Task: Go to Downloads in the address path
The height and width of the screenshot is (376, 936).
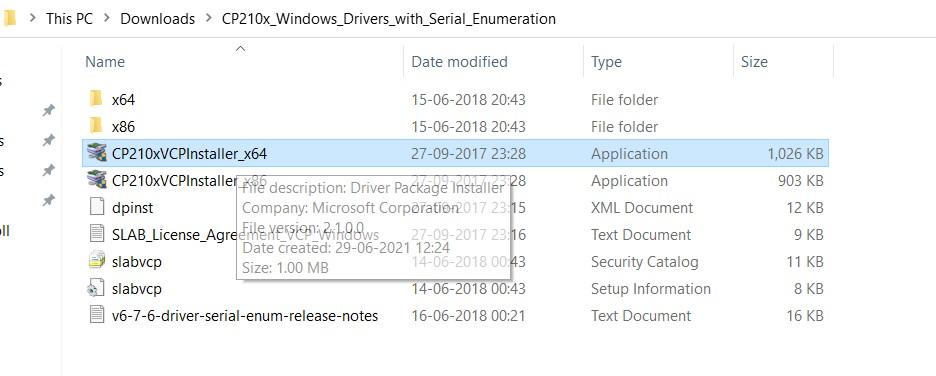Action: click(x=158, y=19)
